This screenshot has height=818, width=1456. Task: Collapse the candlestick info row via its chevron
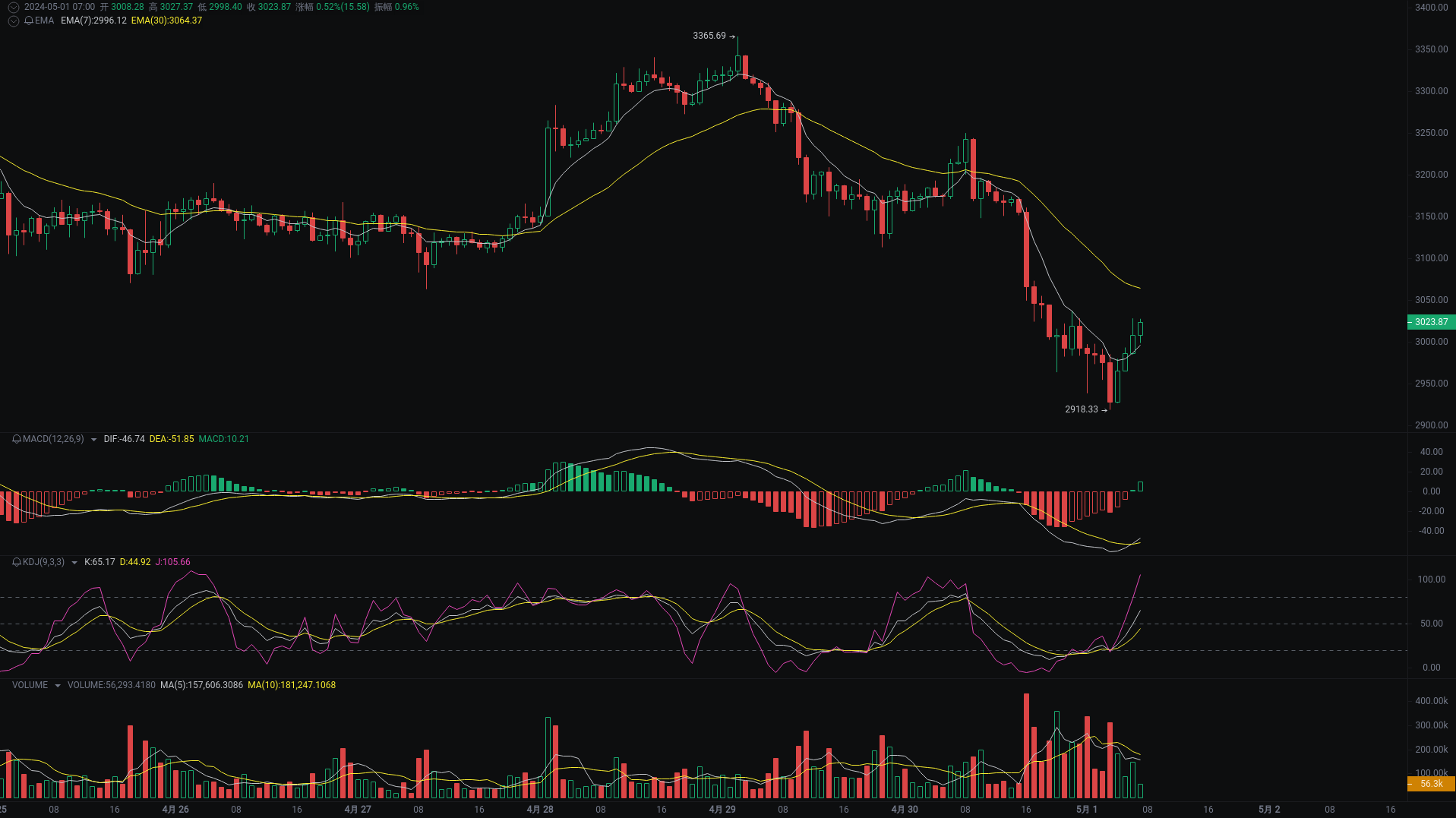click(x=13, y=7)
